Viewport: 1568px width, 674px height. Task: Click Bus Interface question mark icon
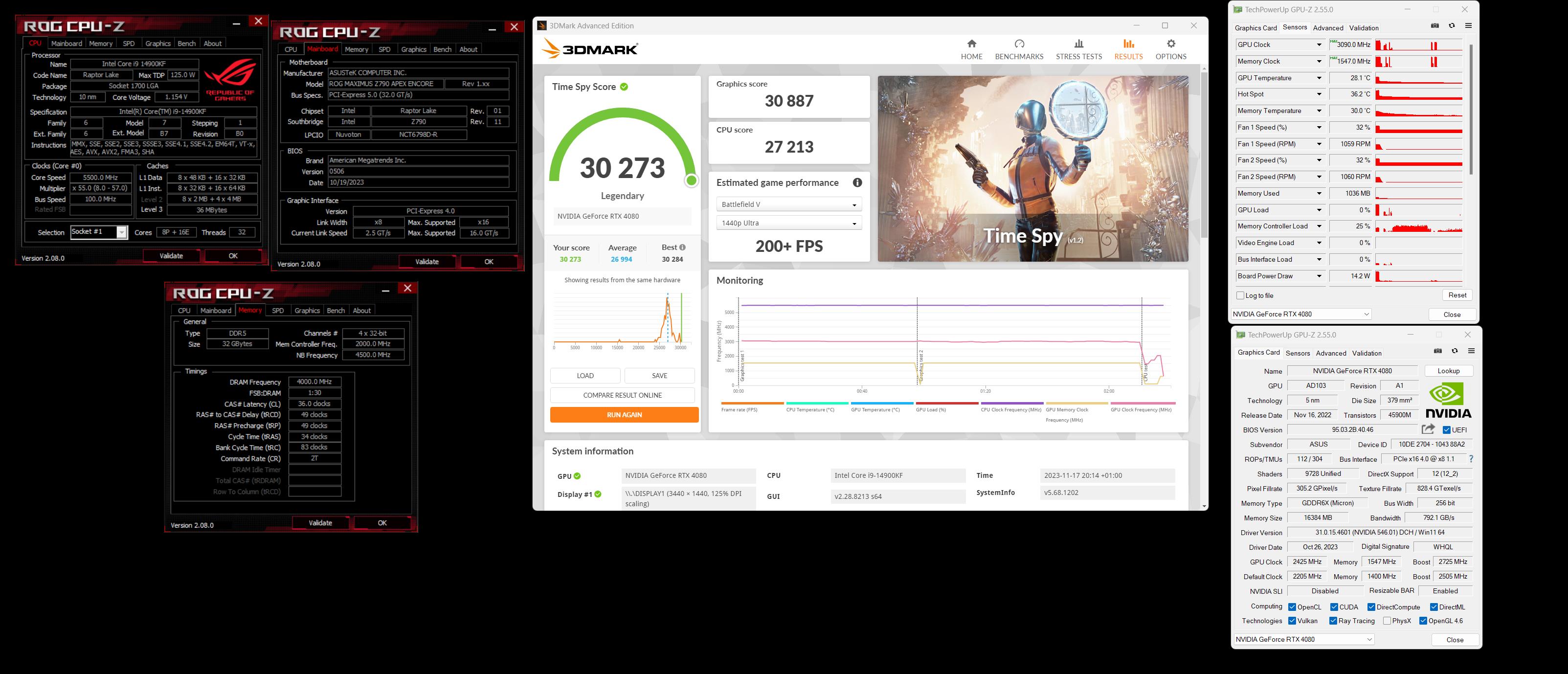tap(1471, 459)
